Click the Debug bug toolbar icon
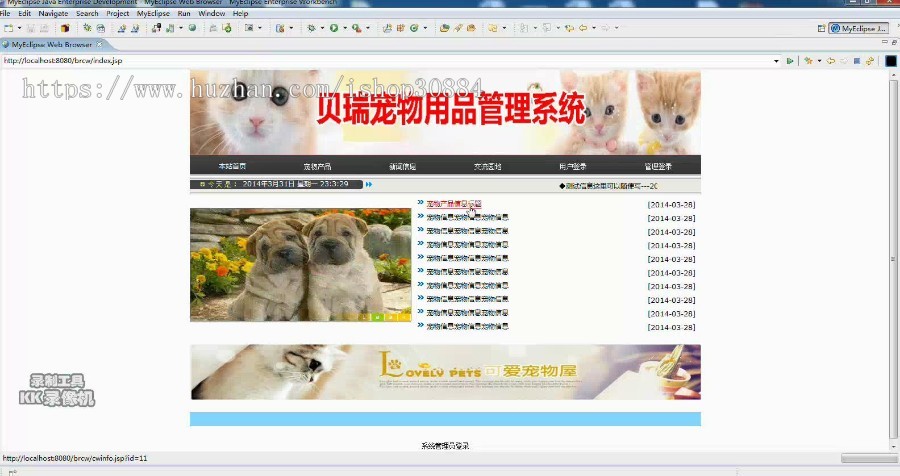900x476 pixels. [311, 28]
